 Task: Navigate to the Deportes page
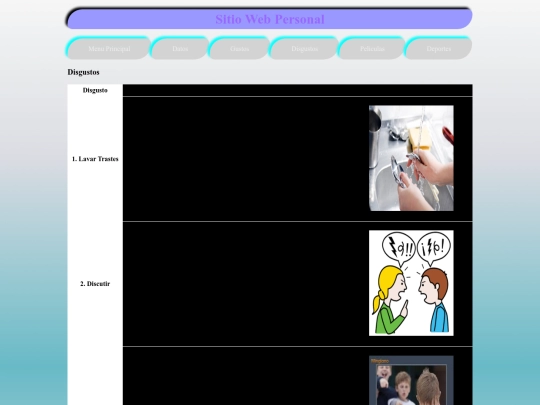(x=438, y=49)
